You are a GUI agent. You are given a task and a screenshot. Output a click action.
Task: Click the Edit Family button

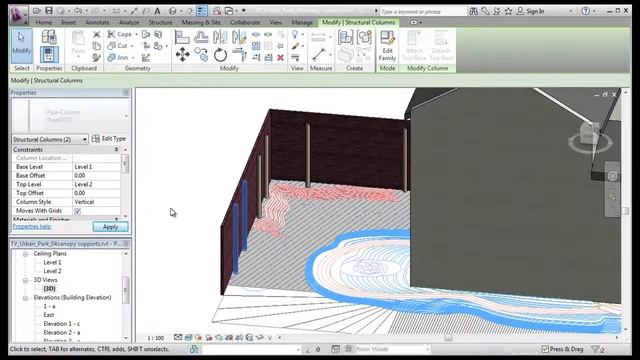(x=387, y=46)
